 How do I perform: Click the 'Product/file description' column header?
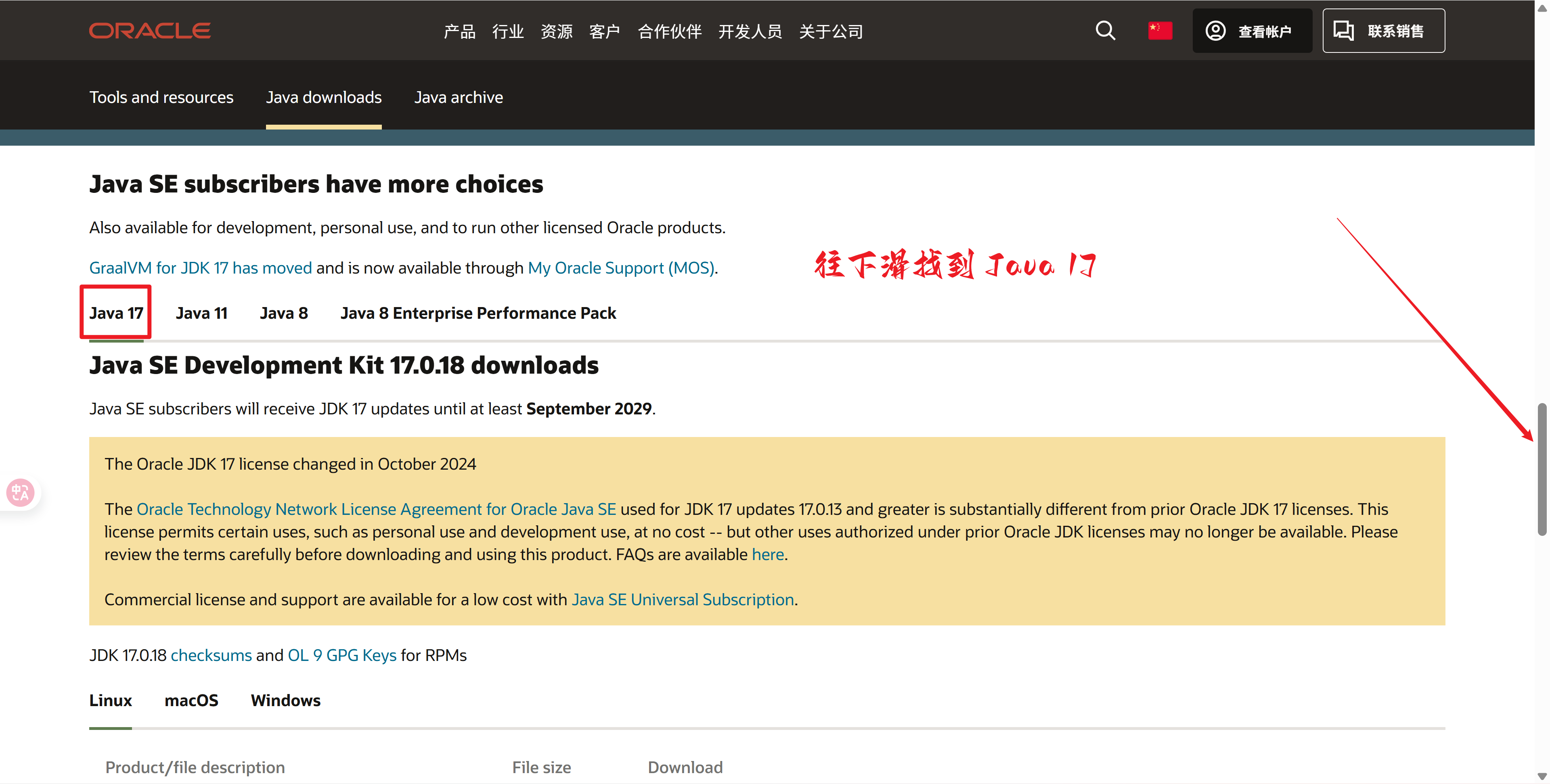[x=195, y=767]
